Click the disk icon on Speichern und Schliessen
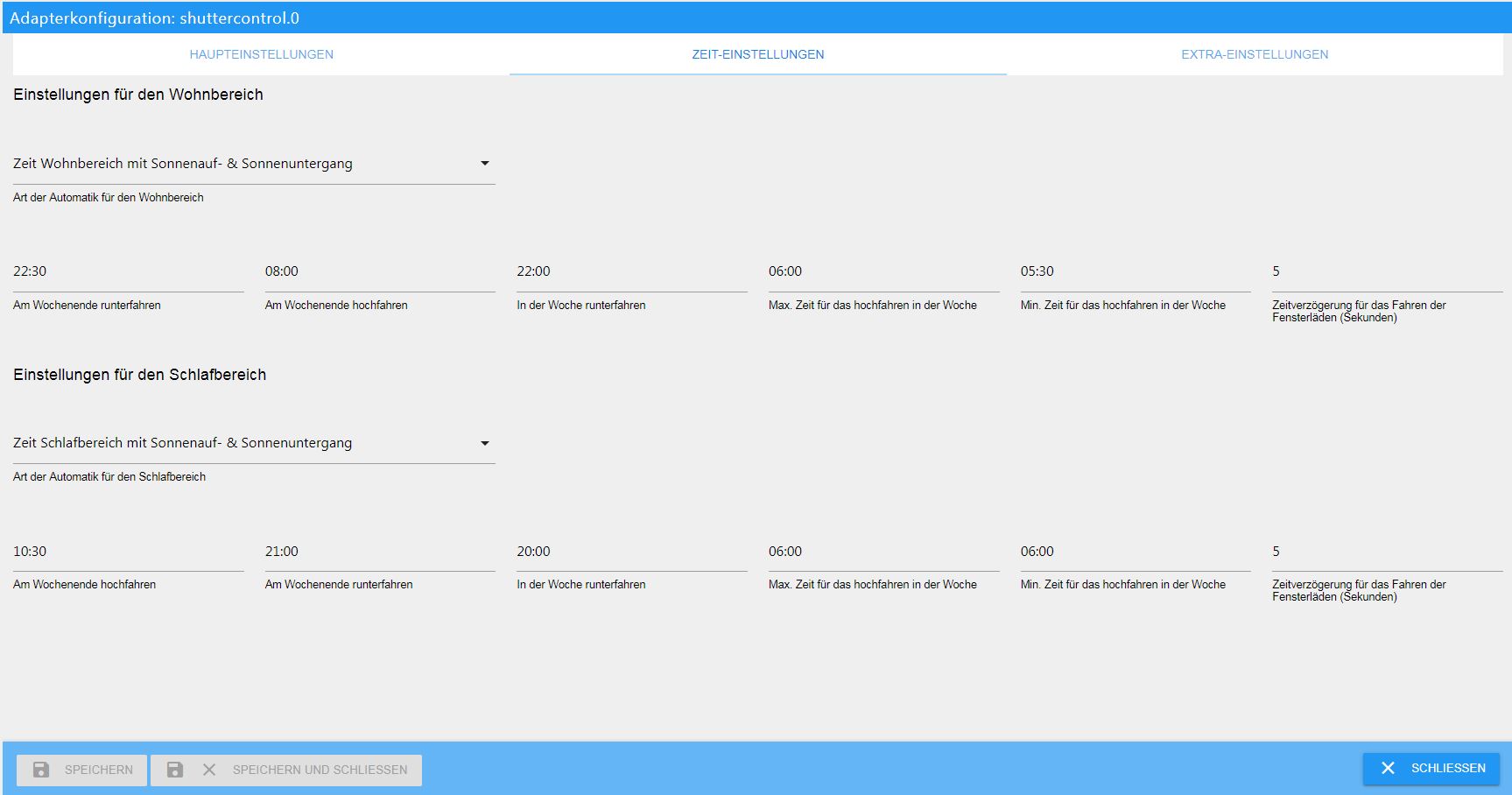The width and height of the screenshot is (1512, 795). [x=175, y=770]
